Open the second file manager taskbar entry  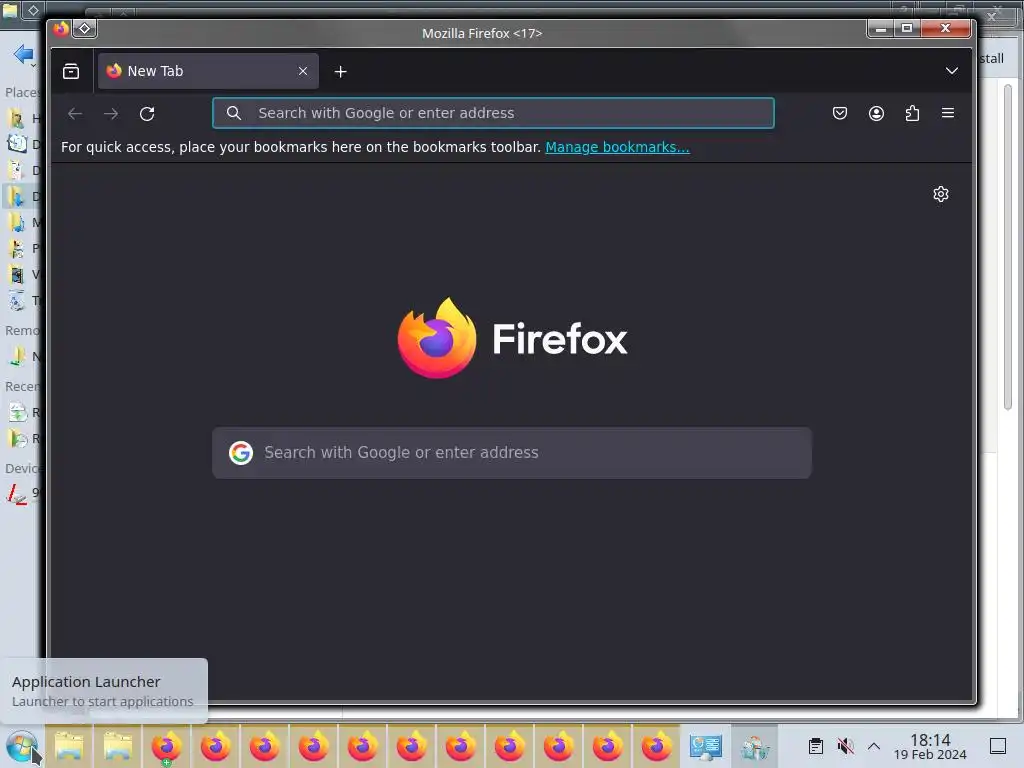coord(118,746)
